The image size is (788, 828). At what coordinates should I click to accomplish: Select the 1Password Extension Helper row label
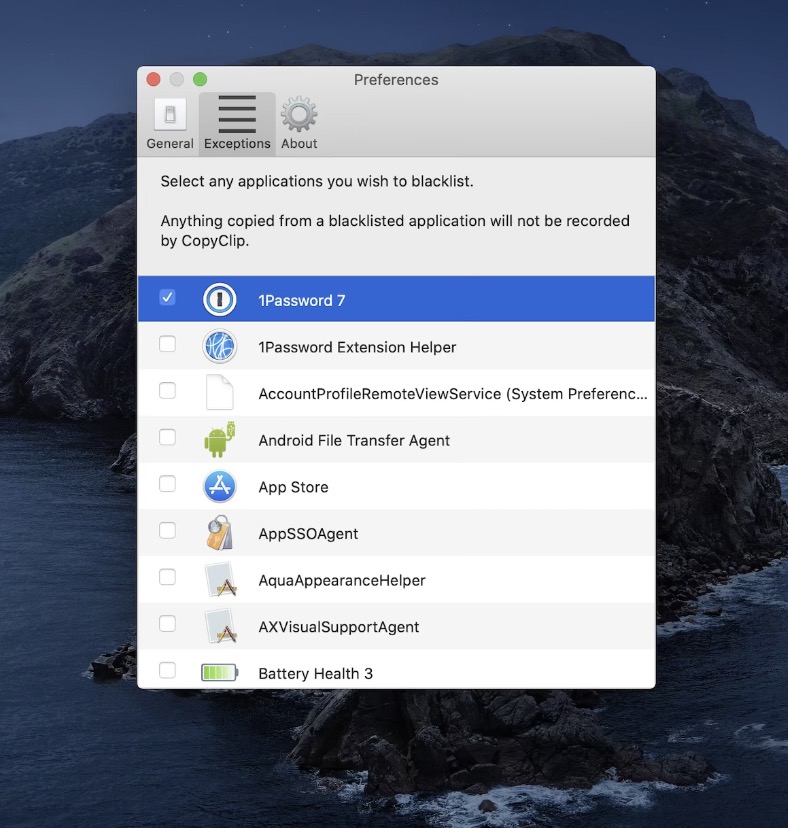click(x=357, y=347)
